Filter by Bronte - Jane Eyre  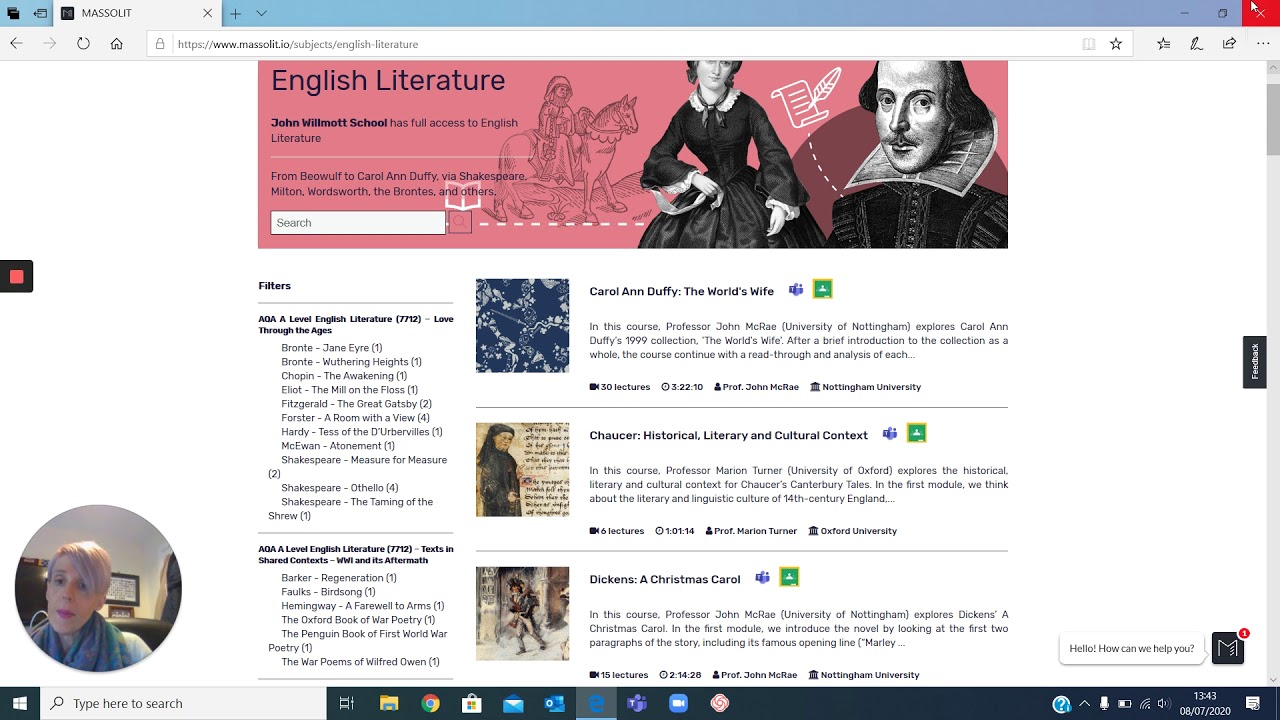point(332,348)
